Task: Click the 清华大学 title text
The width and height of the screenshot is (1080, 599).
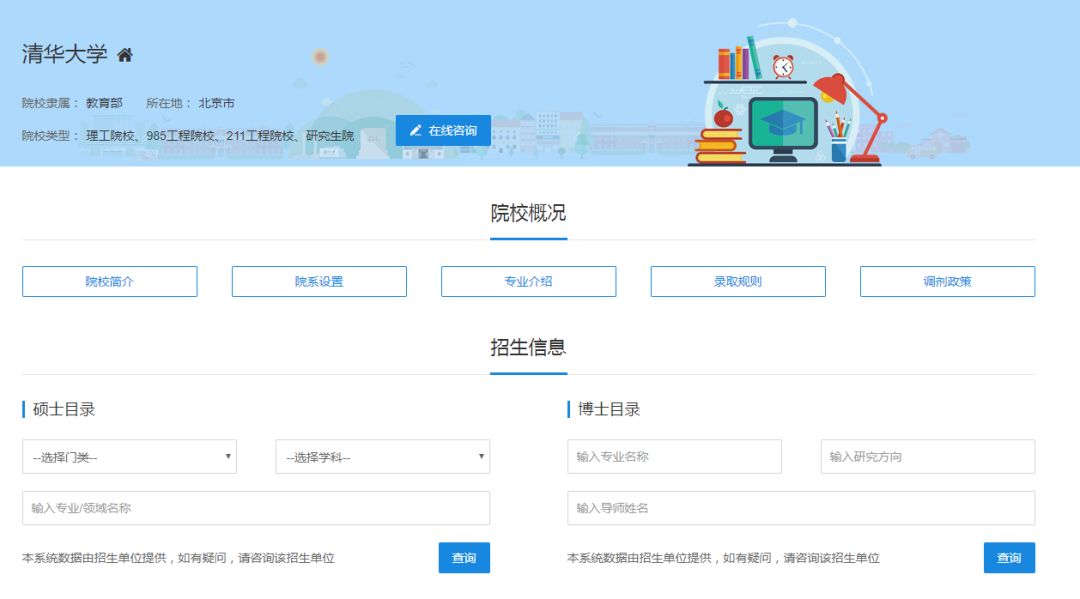Action: (64, 54)
